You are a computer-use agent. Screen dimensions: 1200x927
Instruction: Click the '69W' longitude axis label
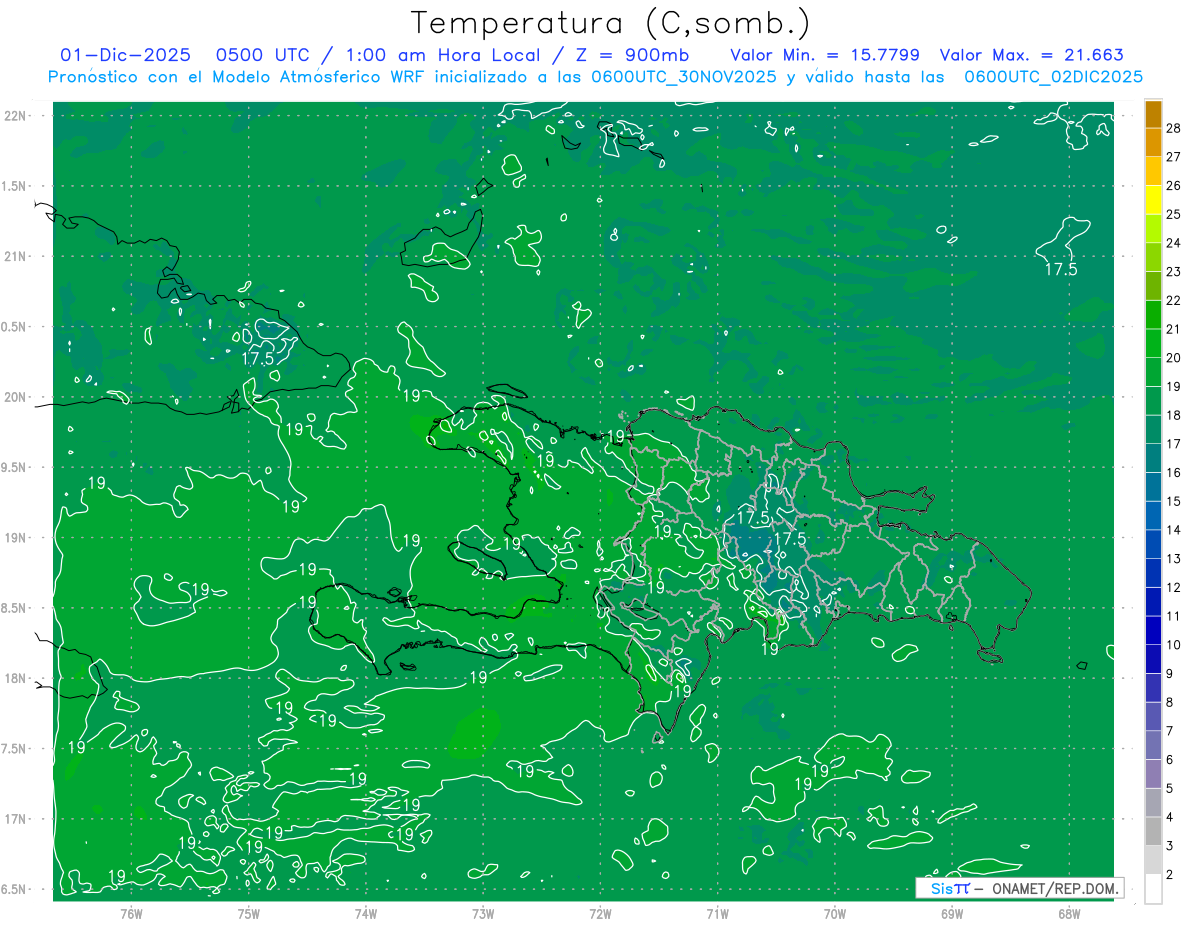(x=951, y=914)
